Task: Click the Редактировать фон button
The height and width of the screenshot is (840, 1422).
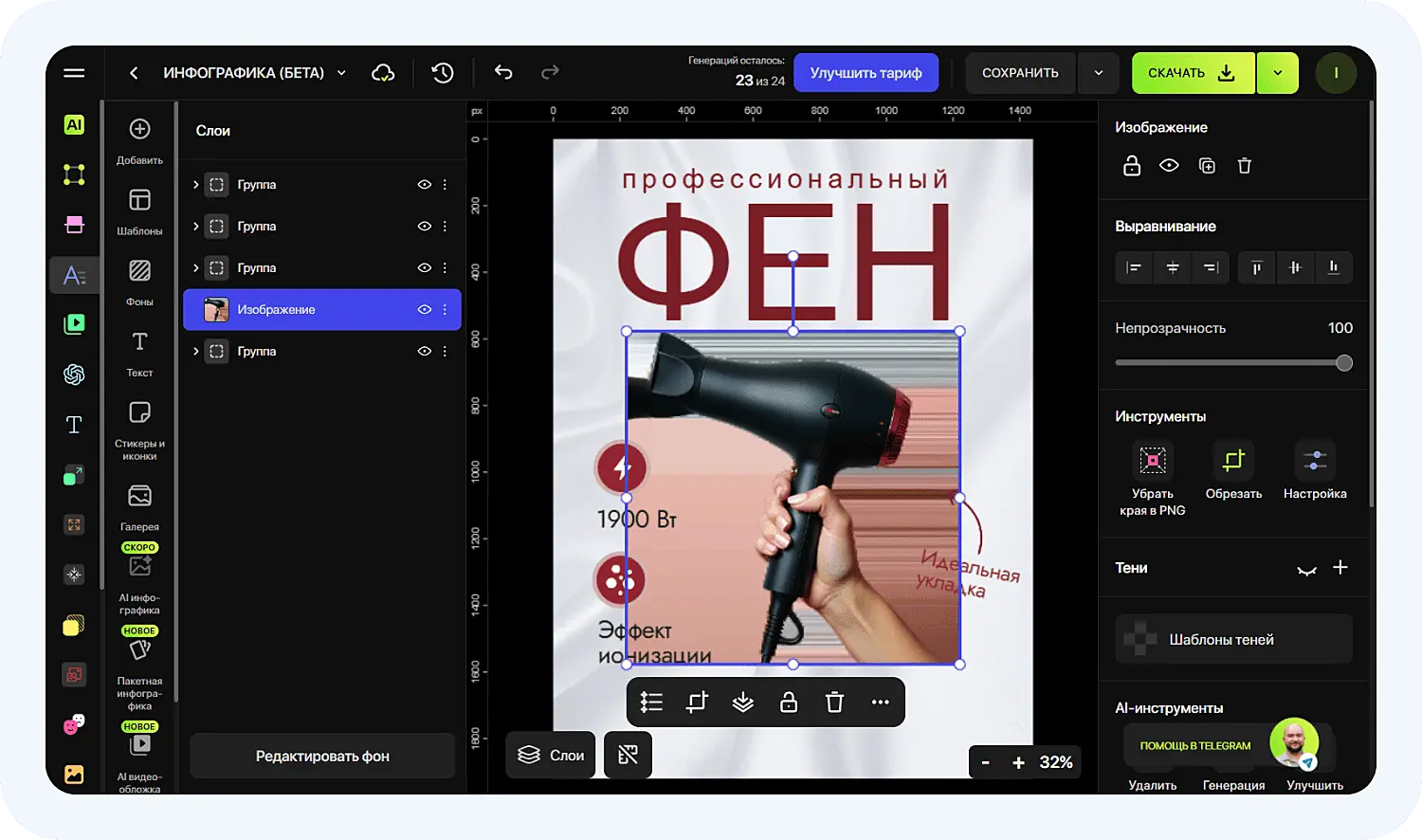Action: pyautogui.click(x=321, y=756)
